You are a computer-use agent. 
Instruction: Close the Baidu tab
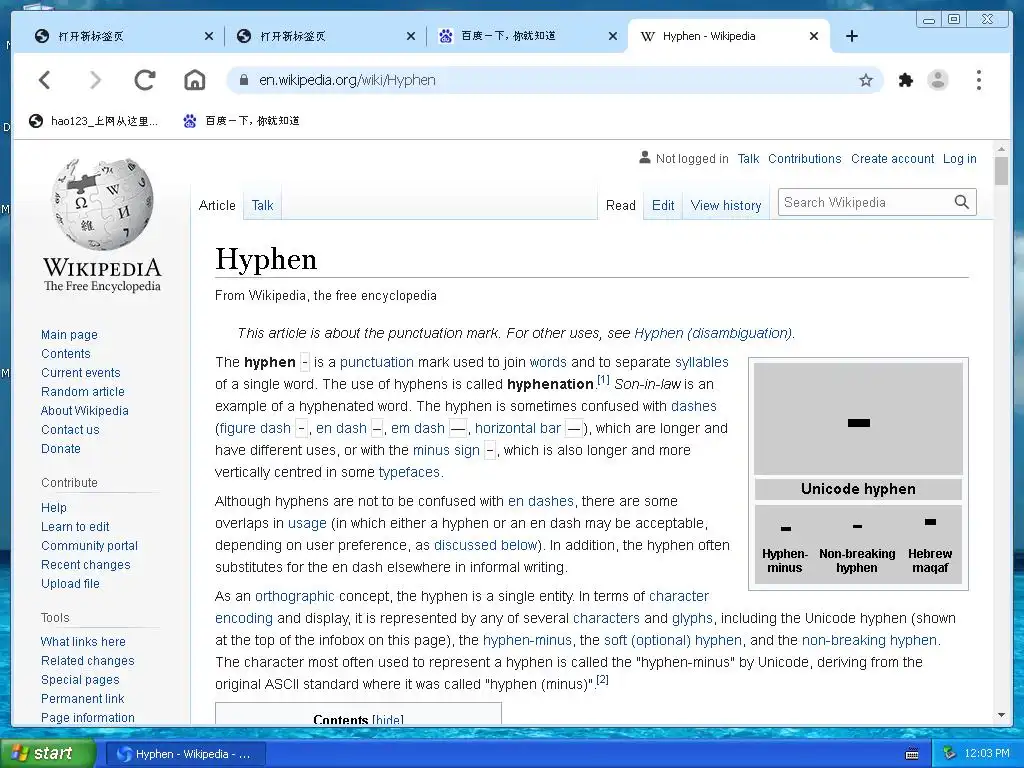(613, 36)
